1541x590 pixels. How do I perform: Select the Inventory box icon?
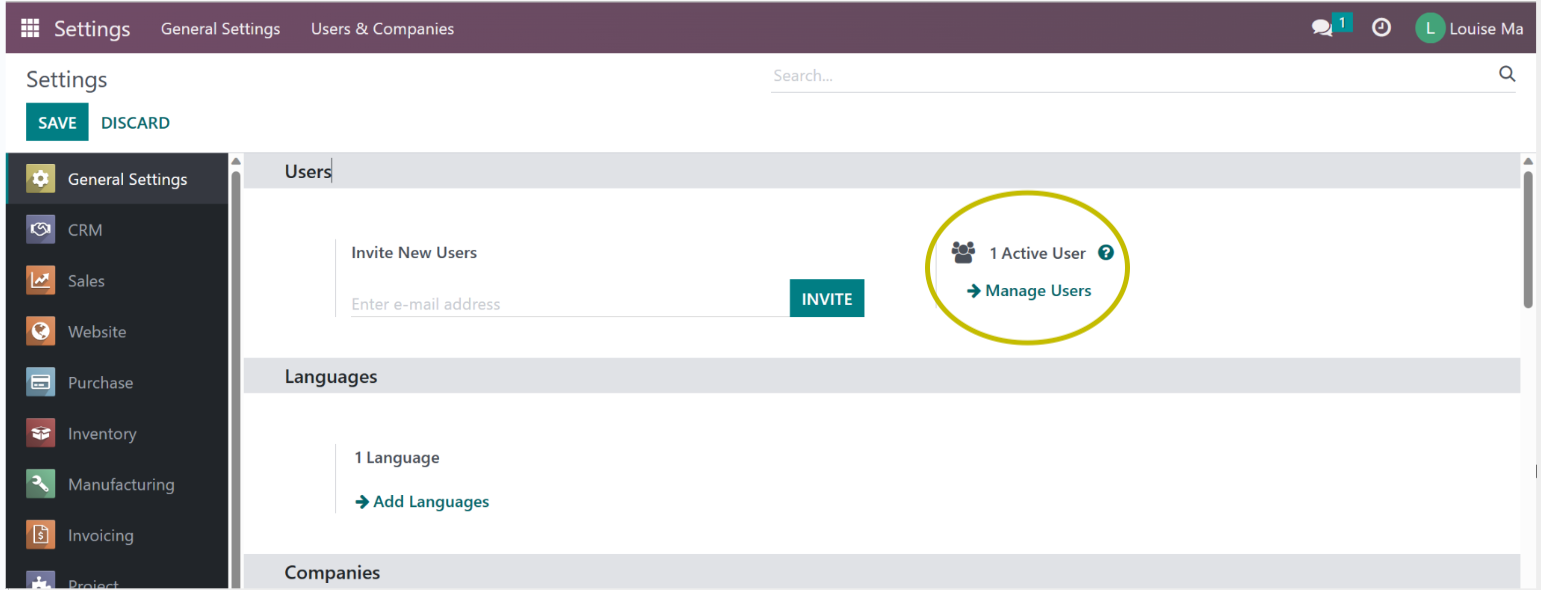click(41, 434)
